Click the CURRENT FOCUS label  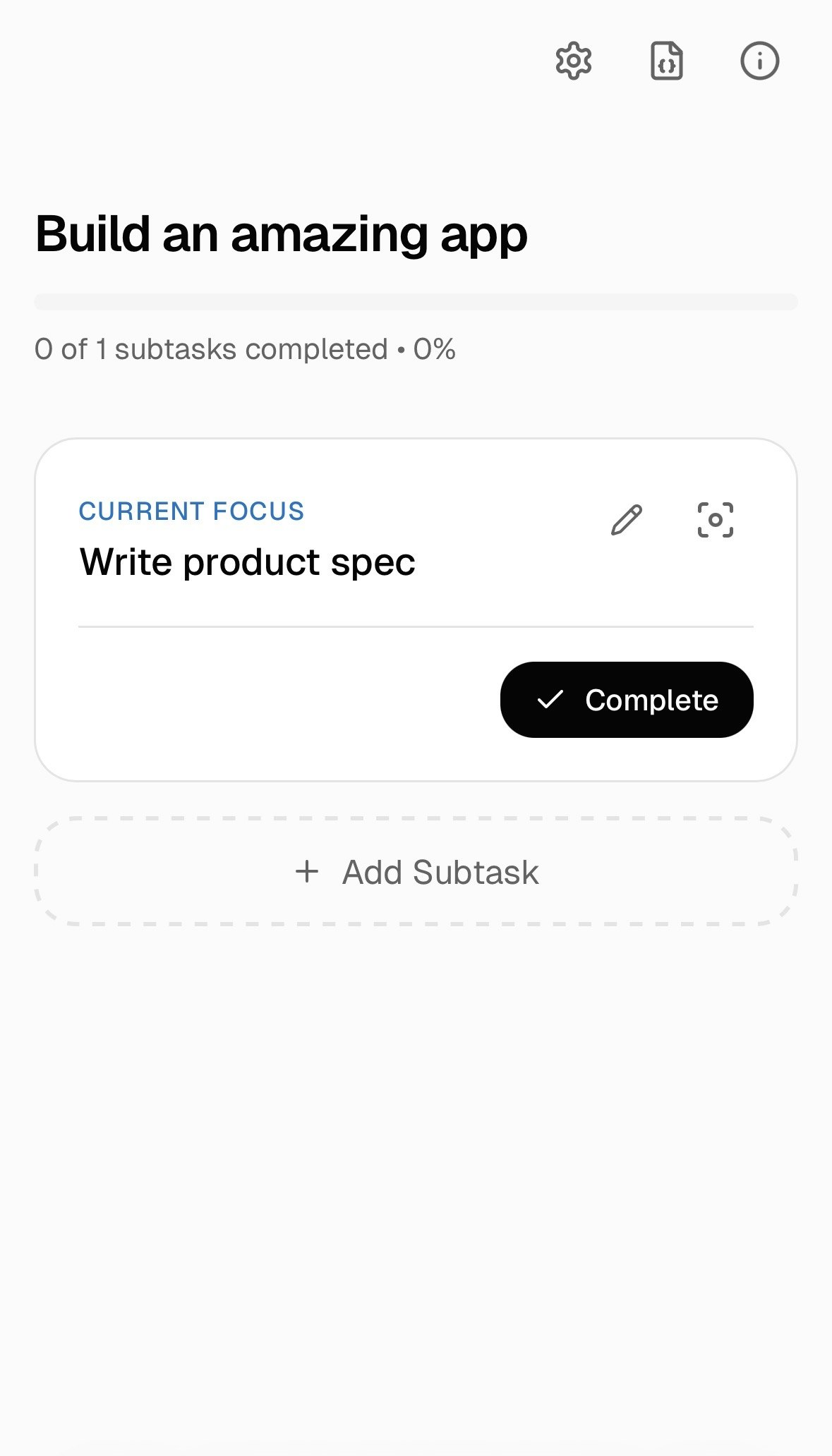point(192,510)
